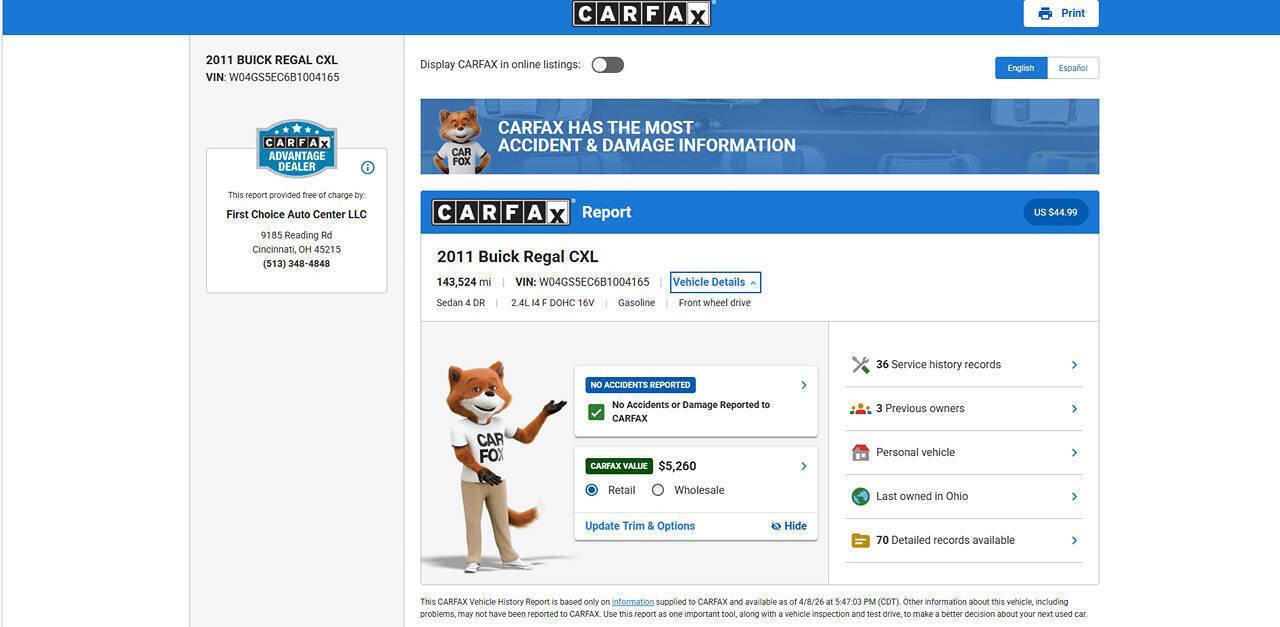Select the Wholesale value radio button
1280x627 pixels.
coord(658,490)
